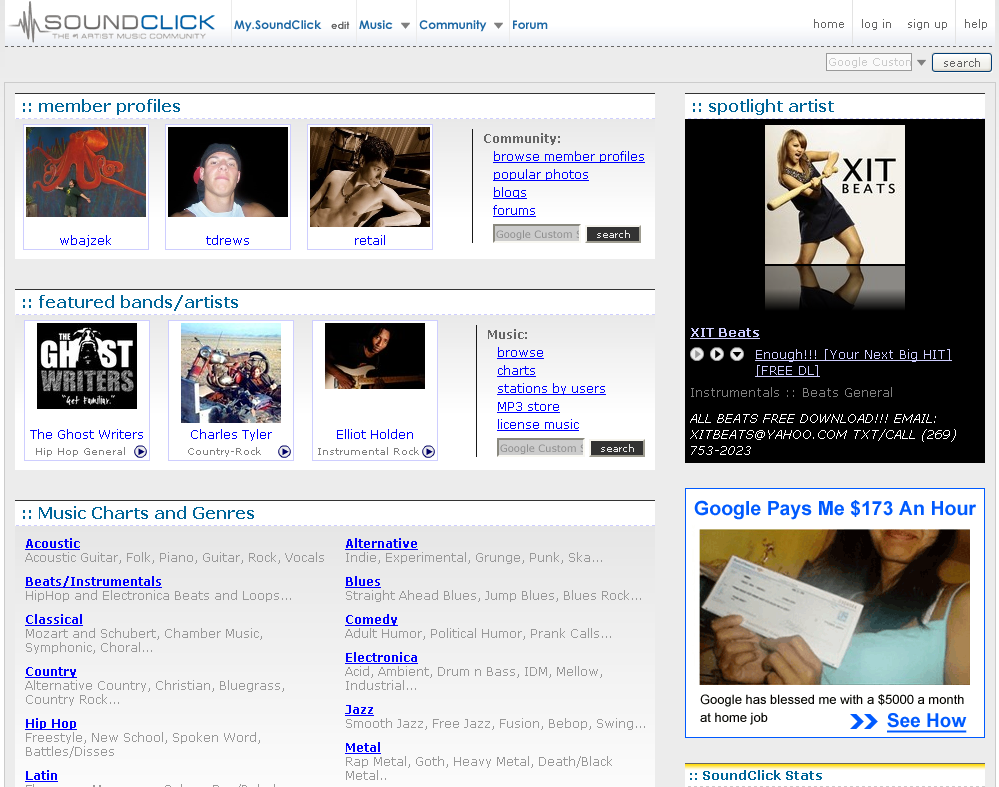The height and width of the screenshot is (787, 999).
Task: Click the license music link
Action: coord(538,424)
